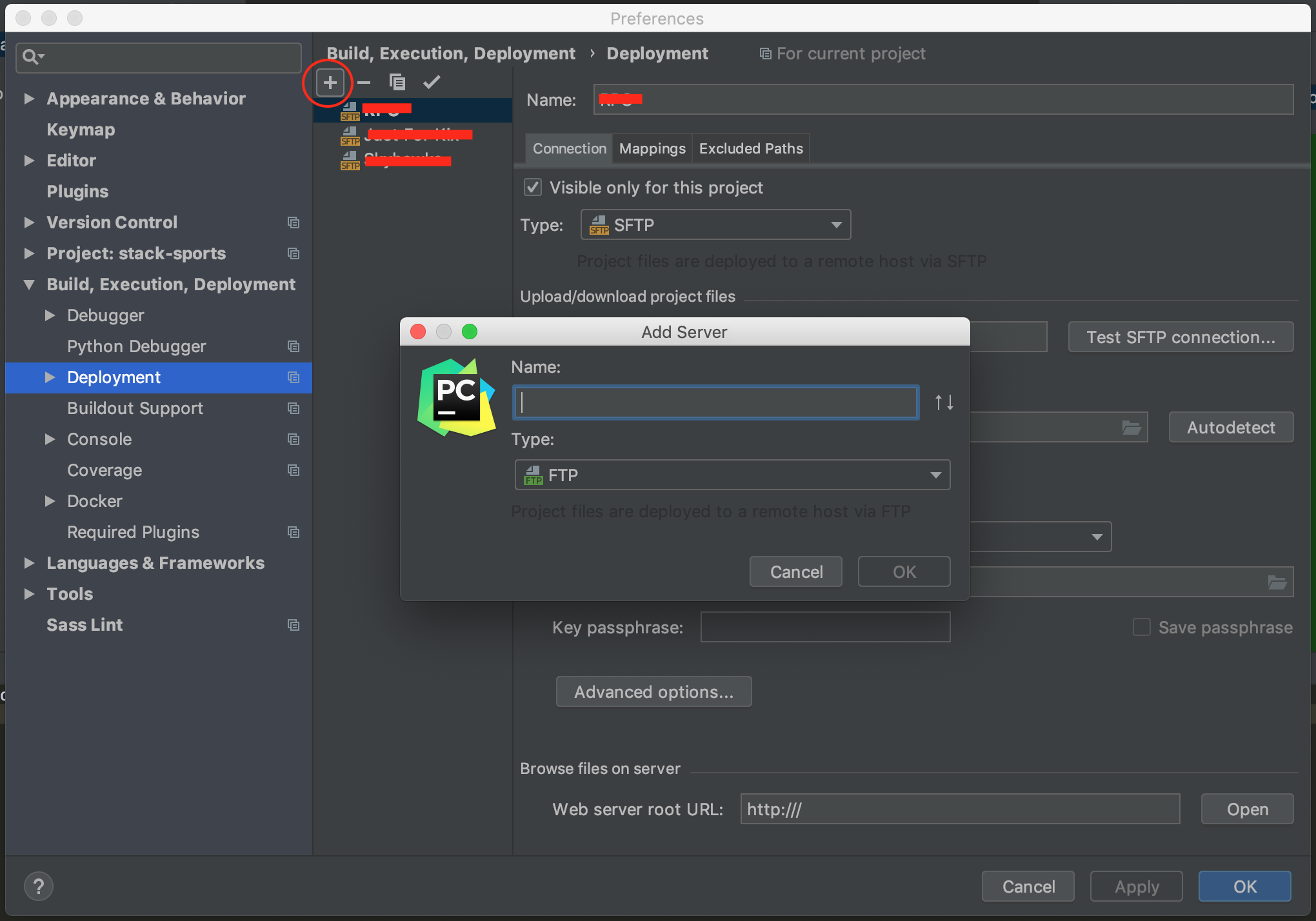
Task: Expand the Languages & Frameworks section
Action: click(29, 563)
